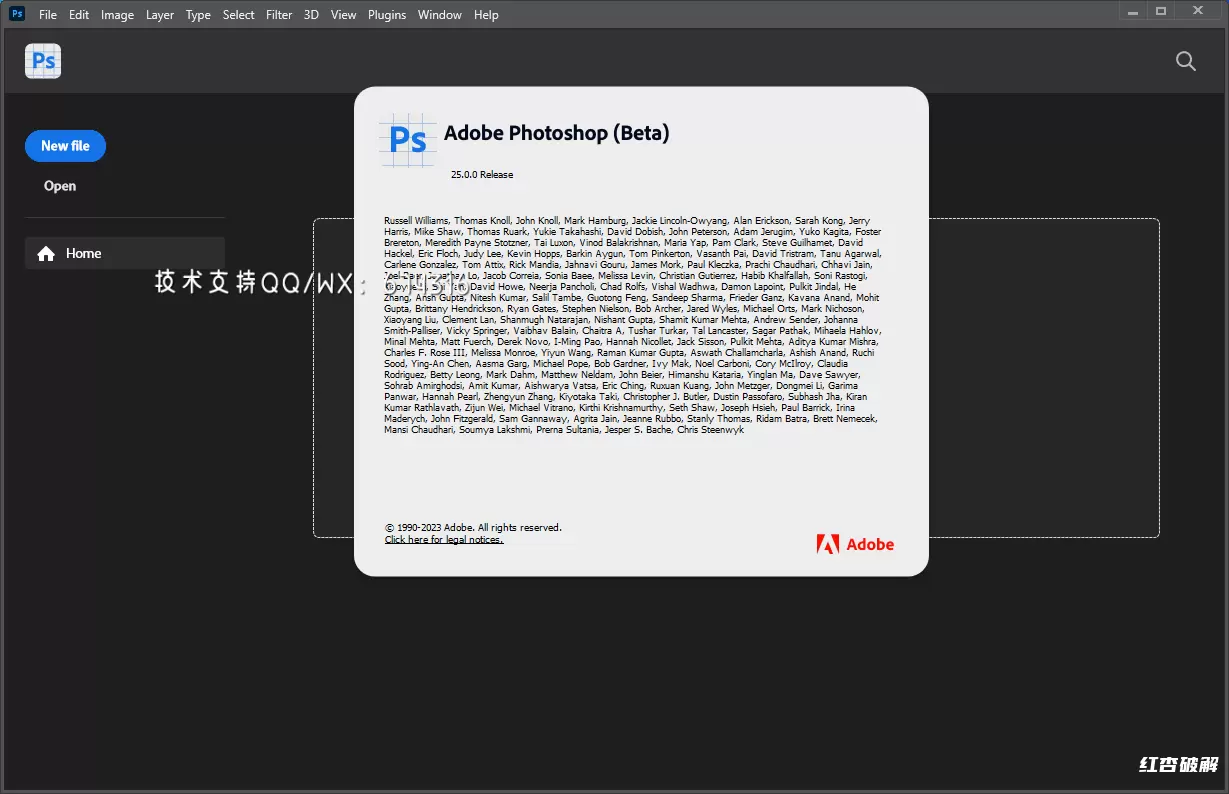Open the Select menu
1229x794 pixels.
pyautogui.click(x=238, y=14)
